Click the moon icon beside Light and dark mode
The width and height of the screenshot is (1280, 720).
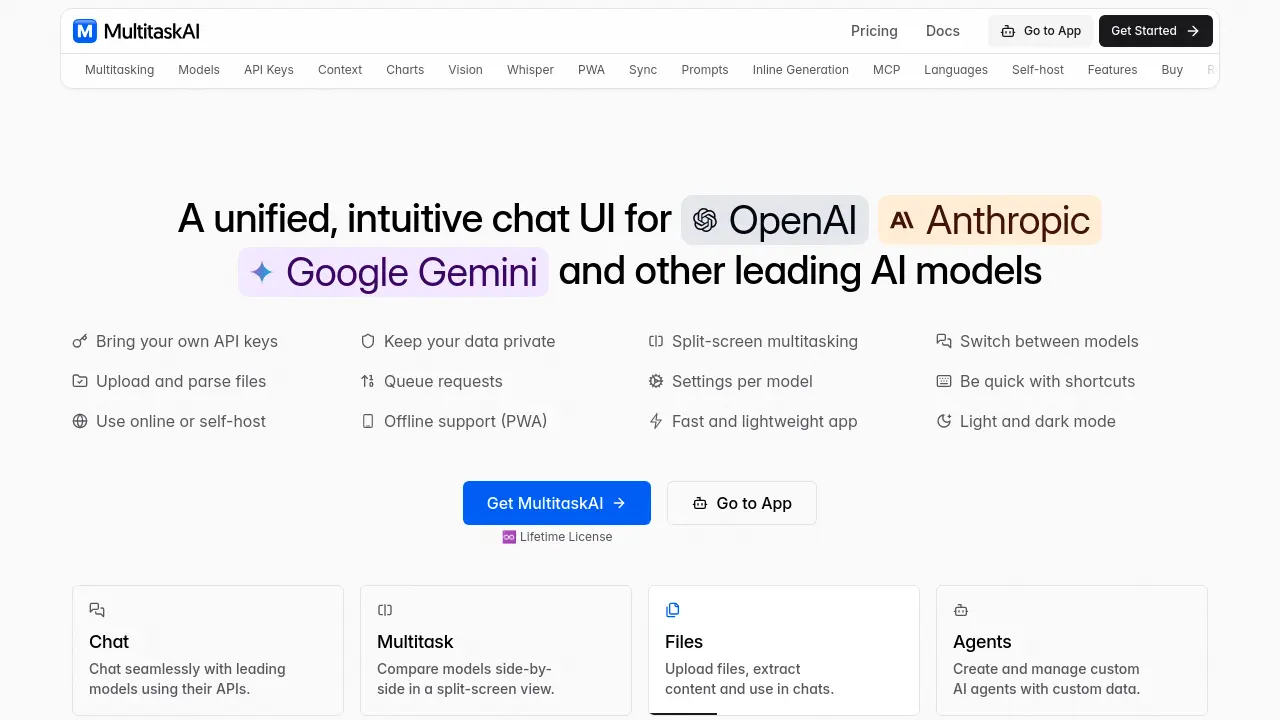coord(944,421)
